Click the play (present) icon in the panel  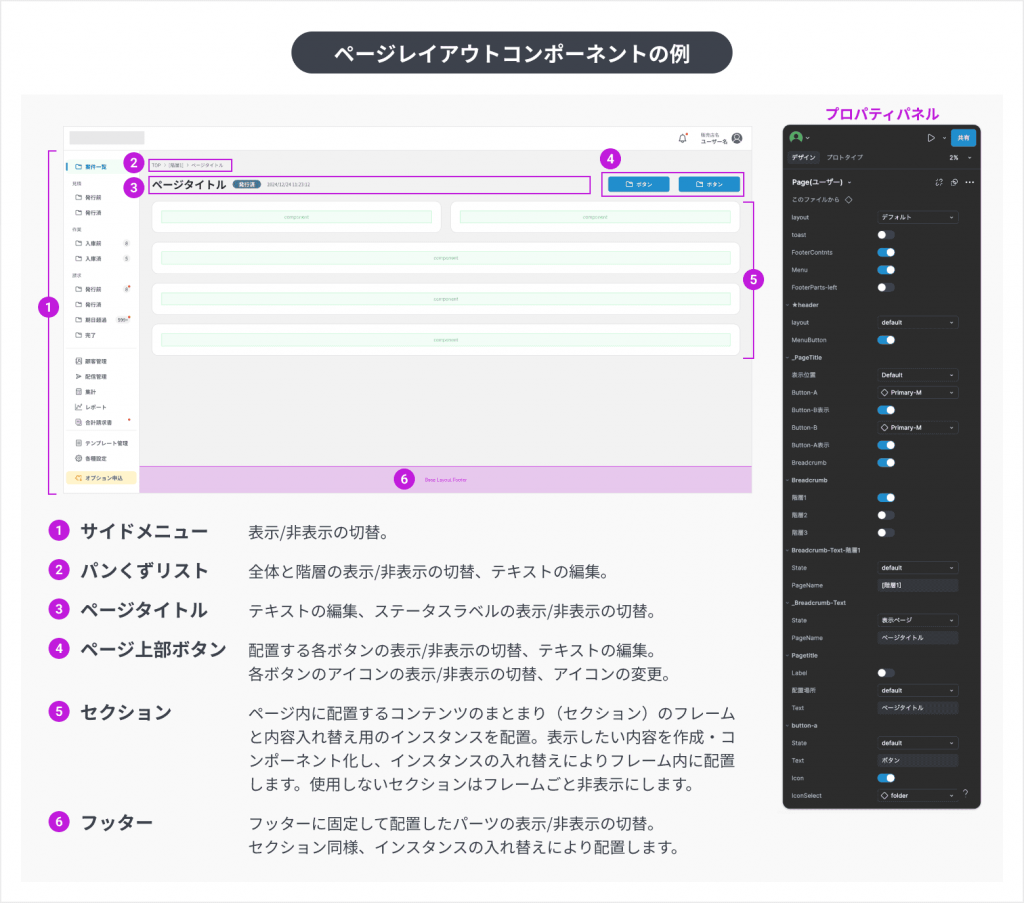point(931,138)
